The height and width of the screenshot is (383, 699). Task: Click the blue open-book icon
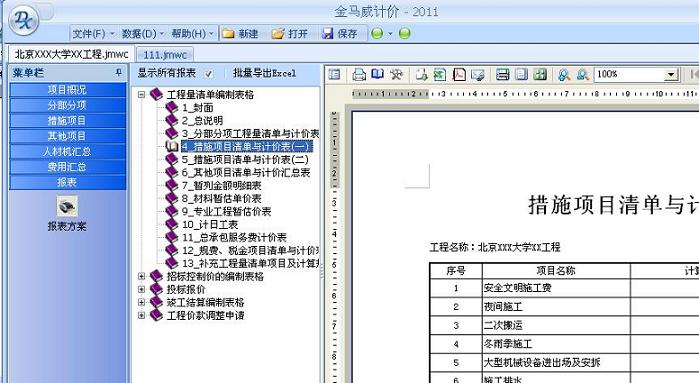coord(378,74)
